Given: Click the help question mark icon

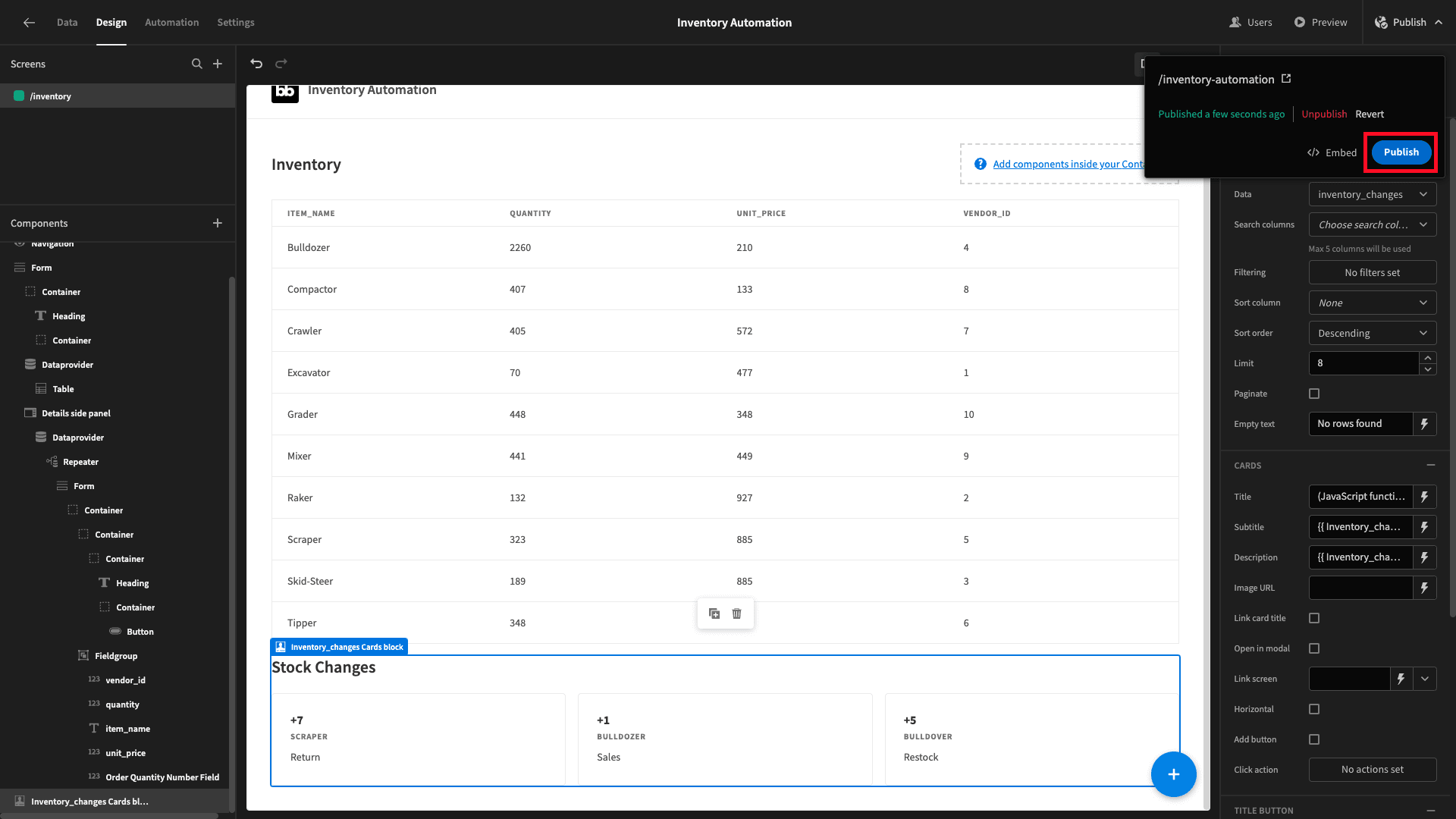Looking at the screenshot, I should click(x=981, y=164).
